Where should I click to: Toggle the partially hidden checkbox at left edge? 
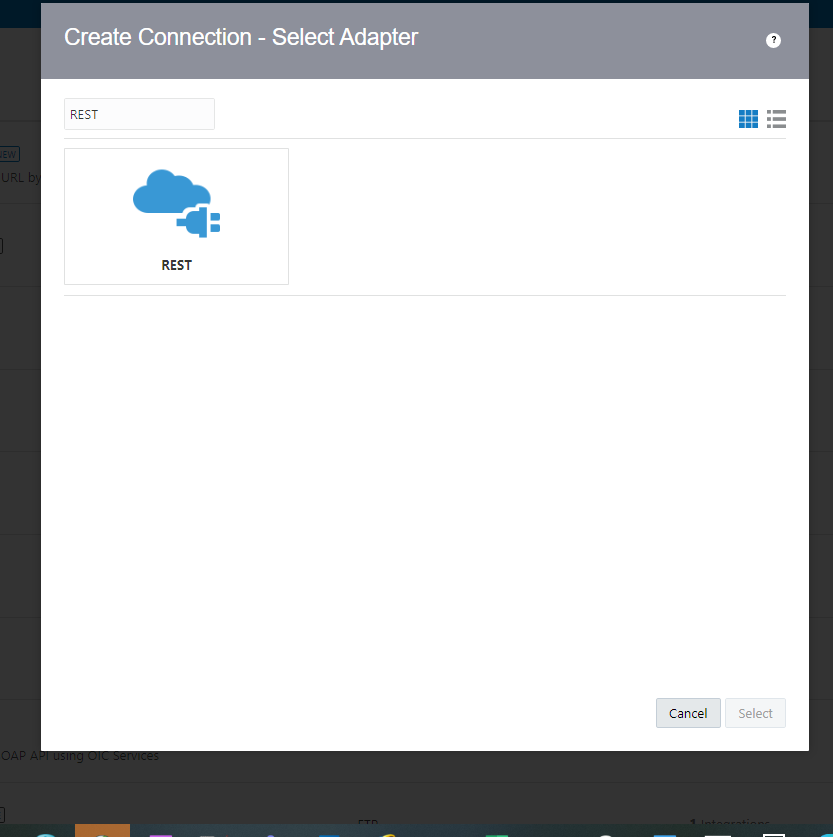1,246
